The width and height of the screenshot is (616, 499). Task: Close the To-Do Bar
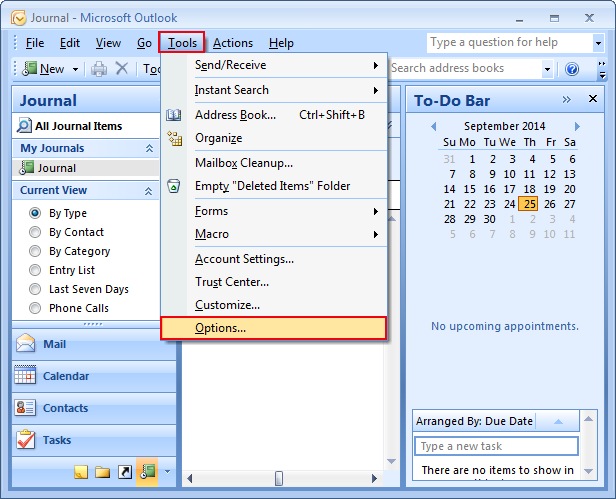coord(593,99)
